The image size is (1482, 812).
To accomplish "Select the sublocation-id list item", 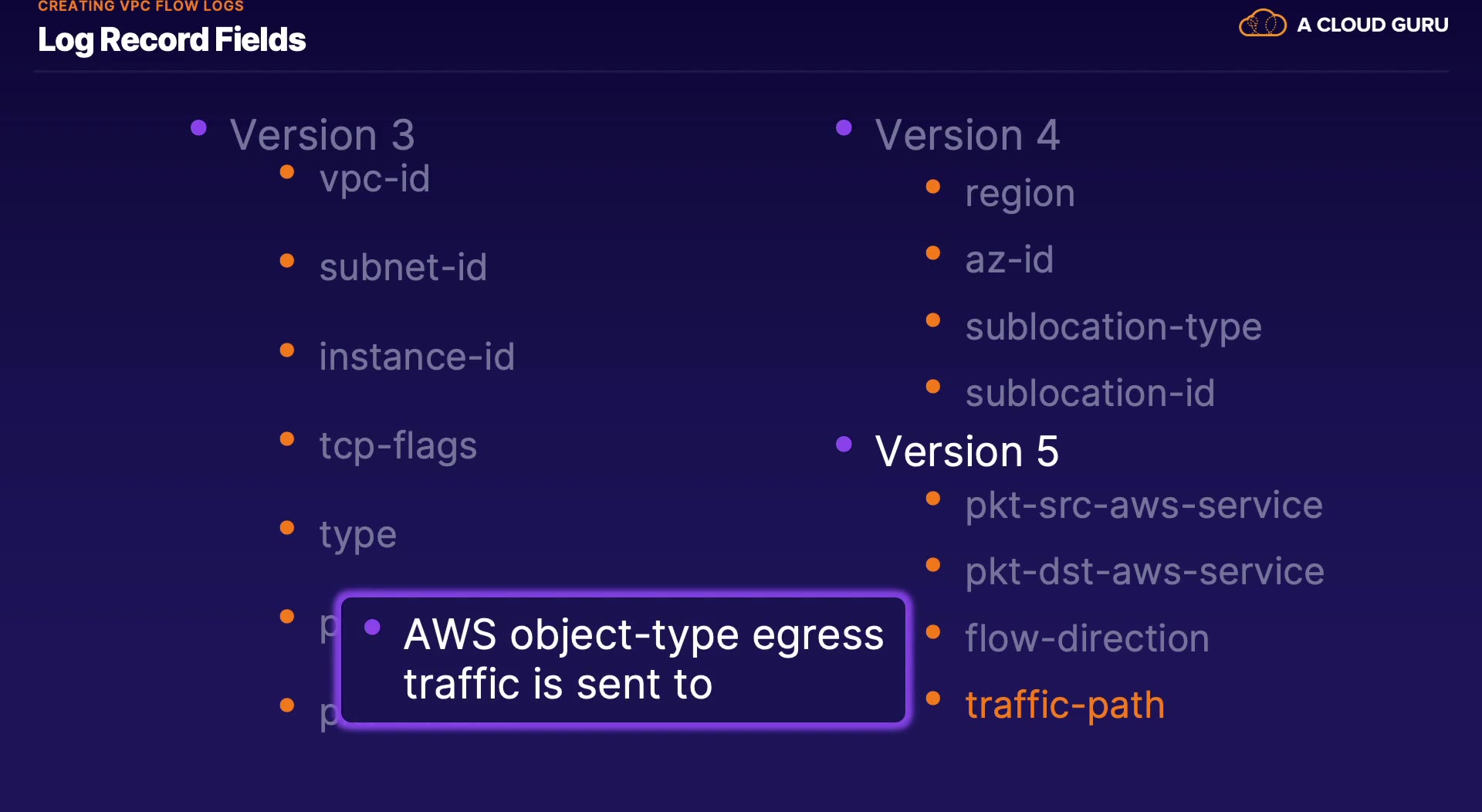I will point(1090,393).
